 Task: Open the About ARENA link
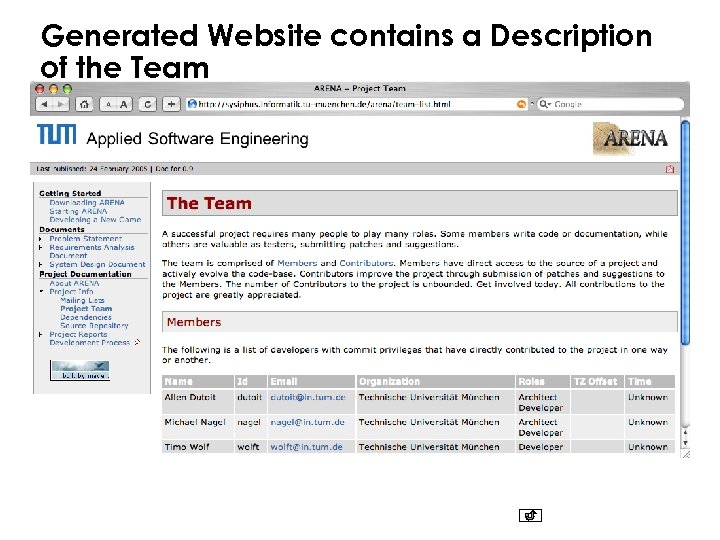pyautogui.click(x=74, y=283)
